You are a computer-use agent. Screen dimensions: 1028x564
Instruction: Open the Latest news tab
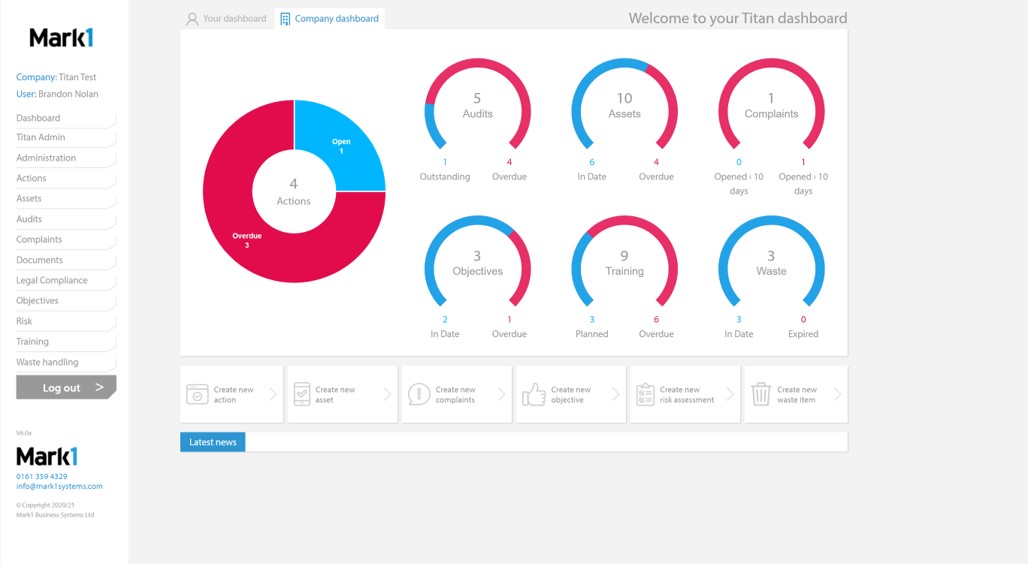pyautogui.click(x=213, y=442)
